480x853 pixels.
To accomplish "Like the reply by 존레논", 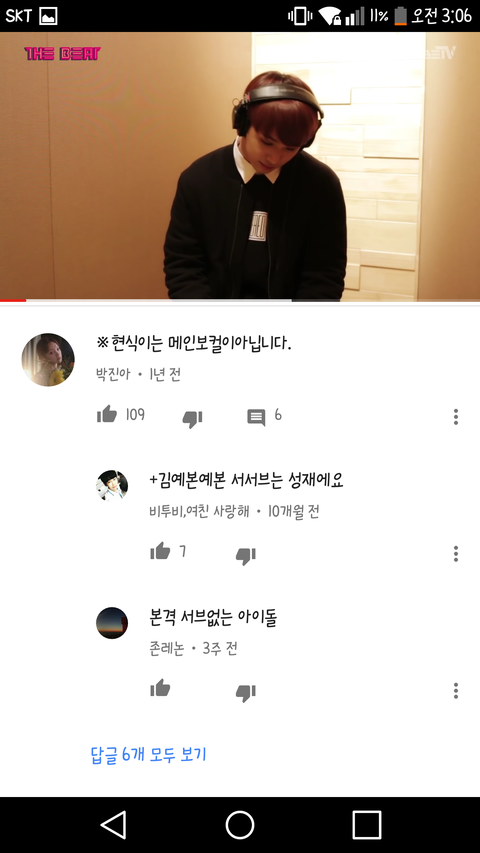I will point(160,688).
